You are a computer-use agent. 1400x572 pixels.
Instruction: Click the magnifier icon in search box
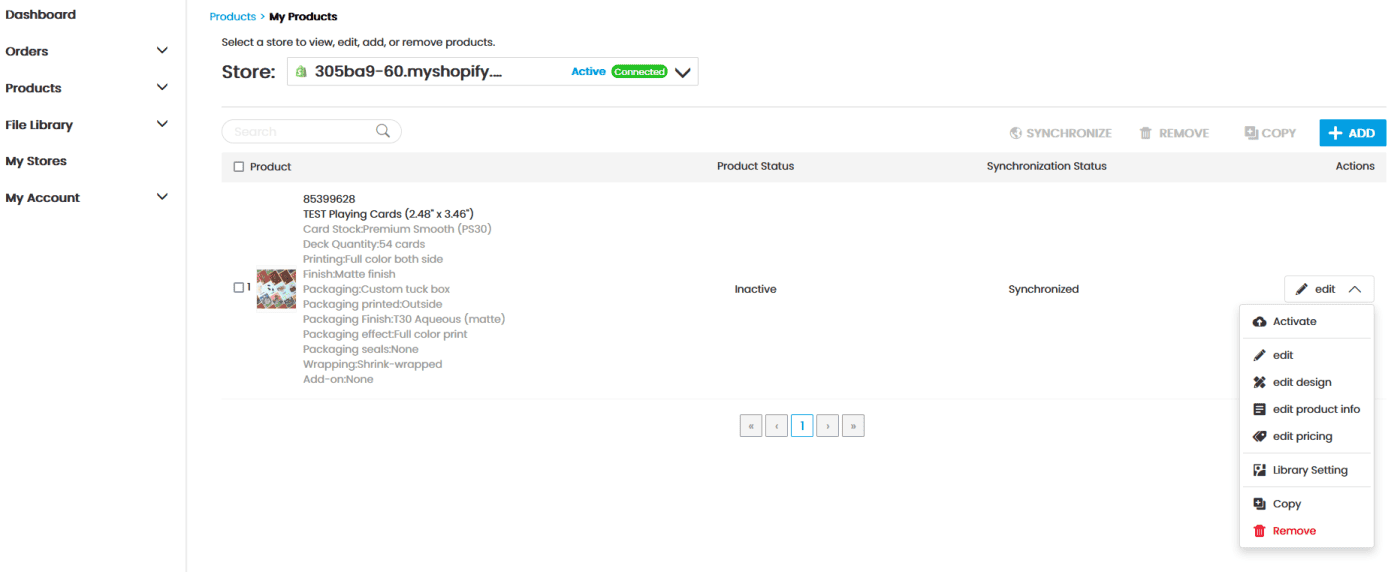[382, 131]
